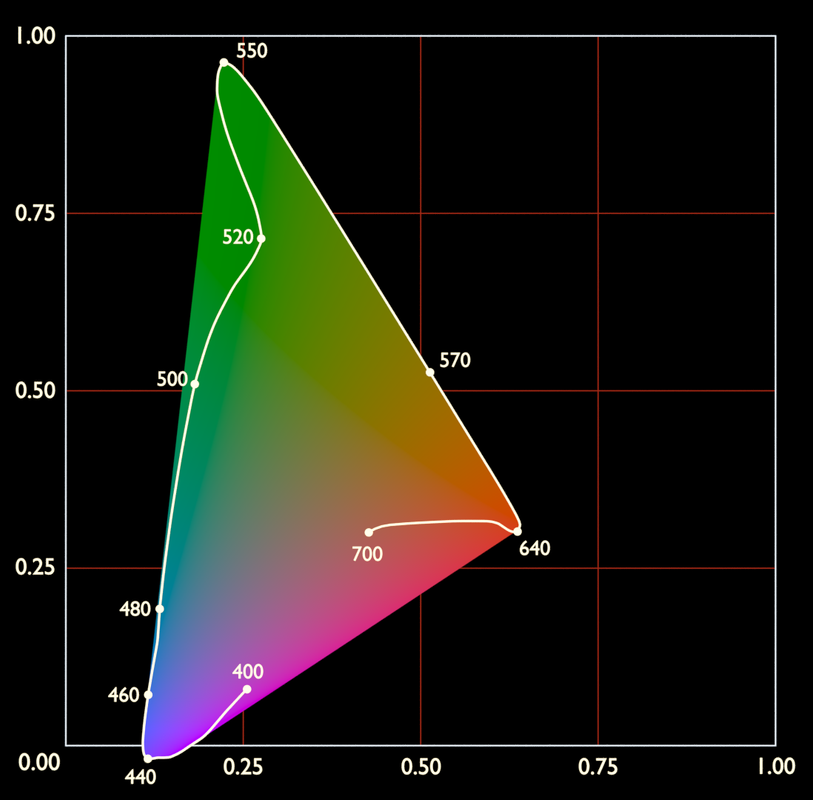The image size is (813, 800).
Task: Click the 0.50 label on the horizontal axis
Action: coord(421,767)
